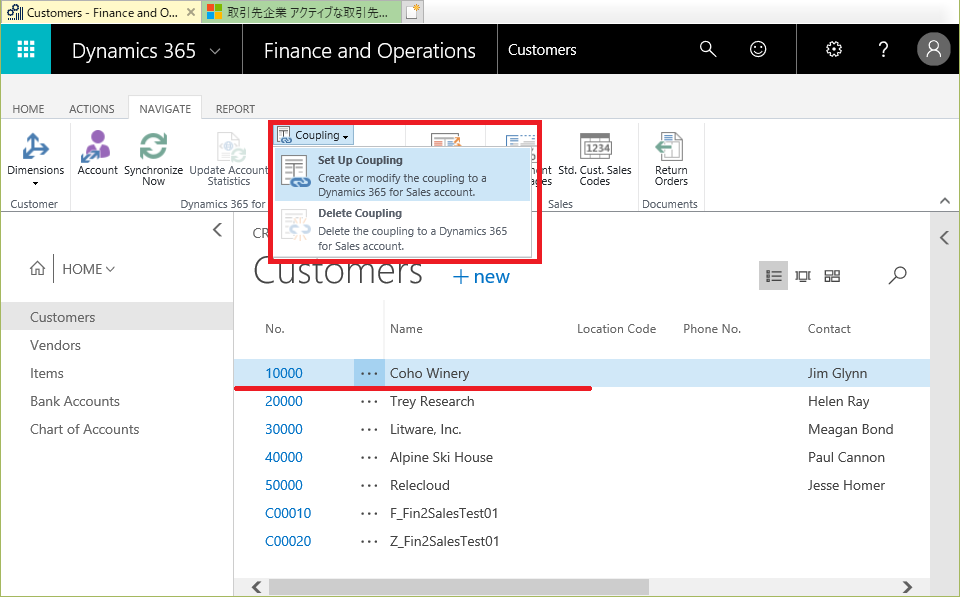Select Items in the sidebar
This screenshot has width=960, height=597.
click(x=47, y=374)
